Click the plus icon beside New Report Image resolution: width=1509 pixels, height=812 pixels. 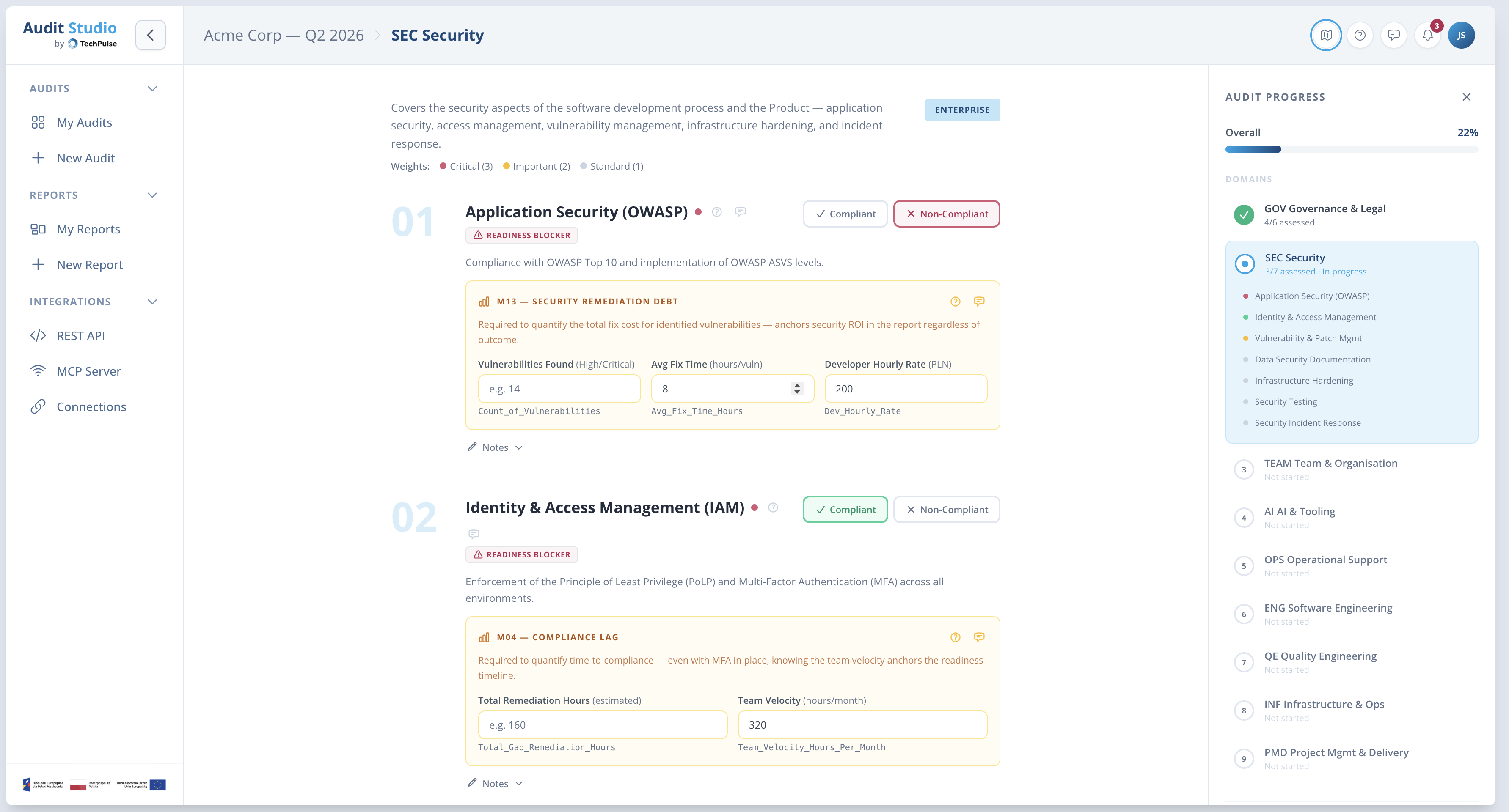(x=38, y=265)
